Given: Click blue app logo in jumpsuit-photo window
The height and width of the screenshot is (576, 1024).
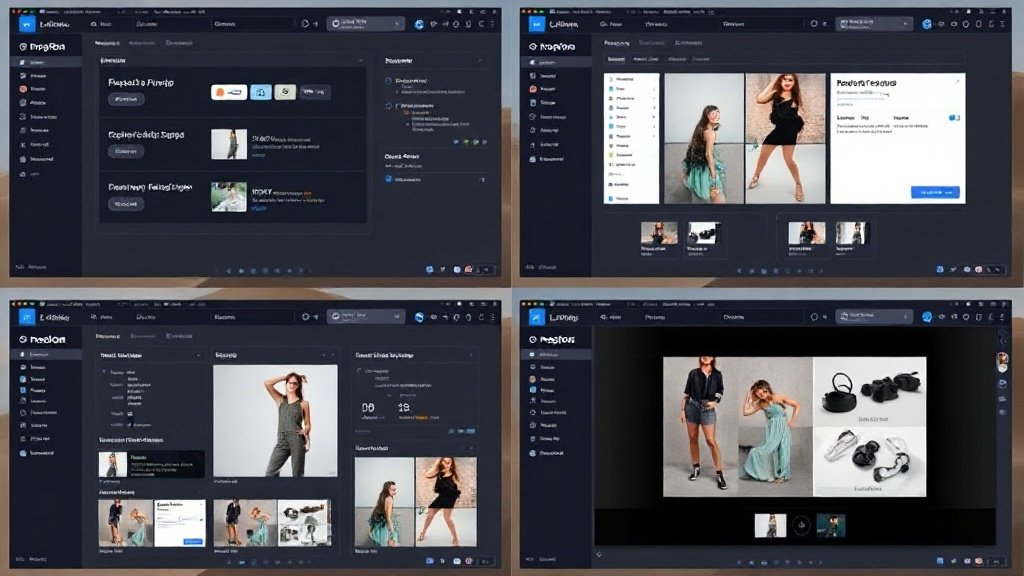Looking at the screenshot, I should click(x=27, y=317).
